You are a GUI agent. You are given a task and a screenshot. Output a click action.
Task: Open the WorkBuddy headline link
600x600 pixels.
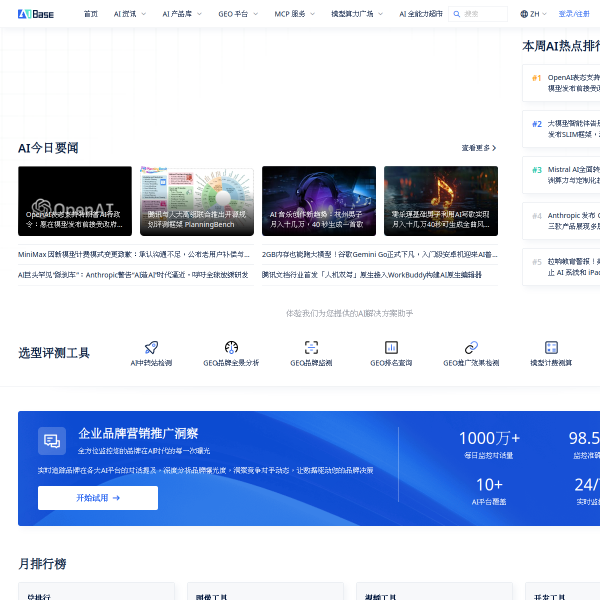tap(372, 275)
